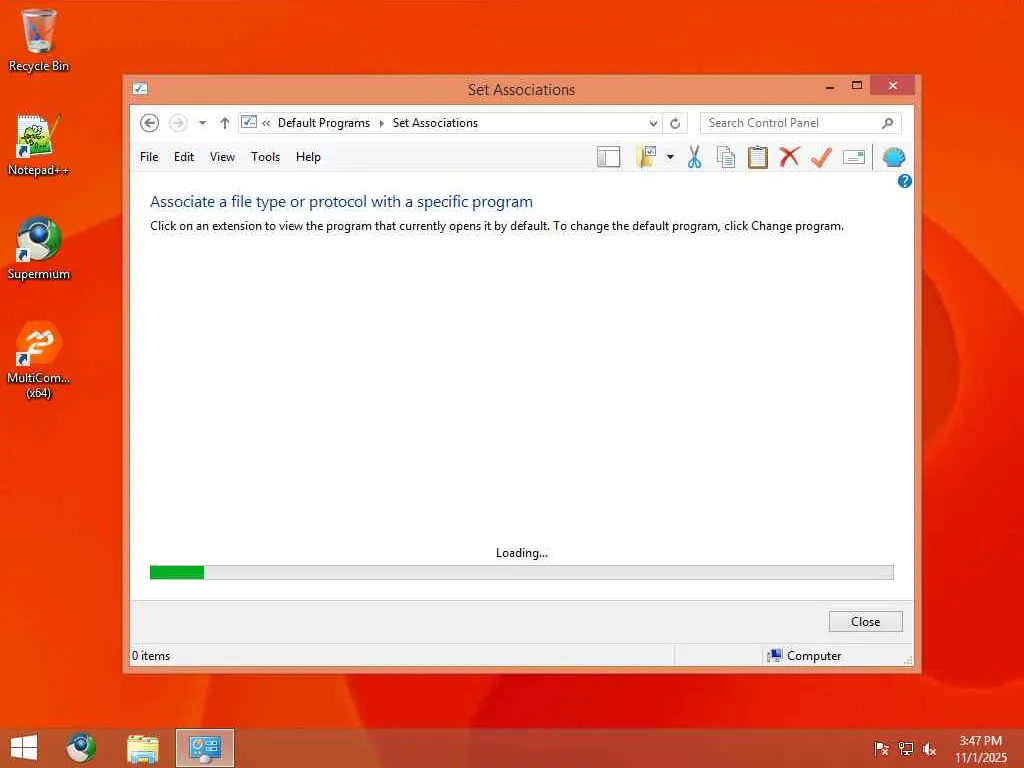Click the Computer status bar icon
This screenshot has width=1024, height=768.
[775, 656]
